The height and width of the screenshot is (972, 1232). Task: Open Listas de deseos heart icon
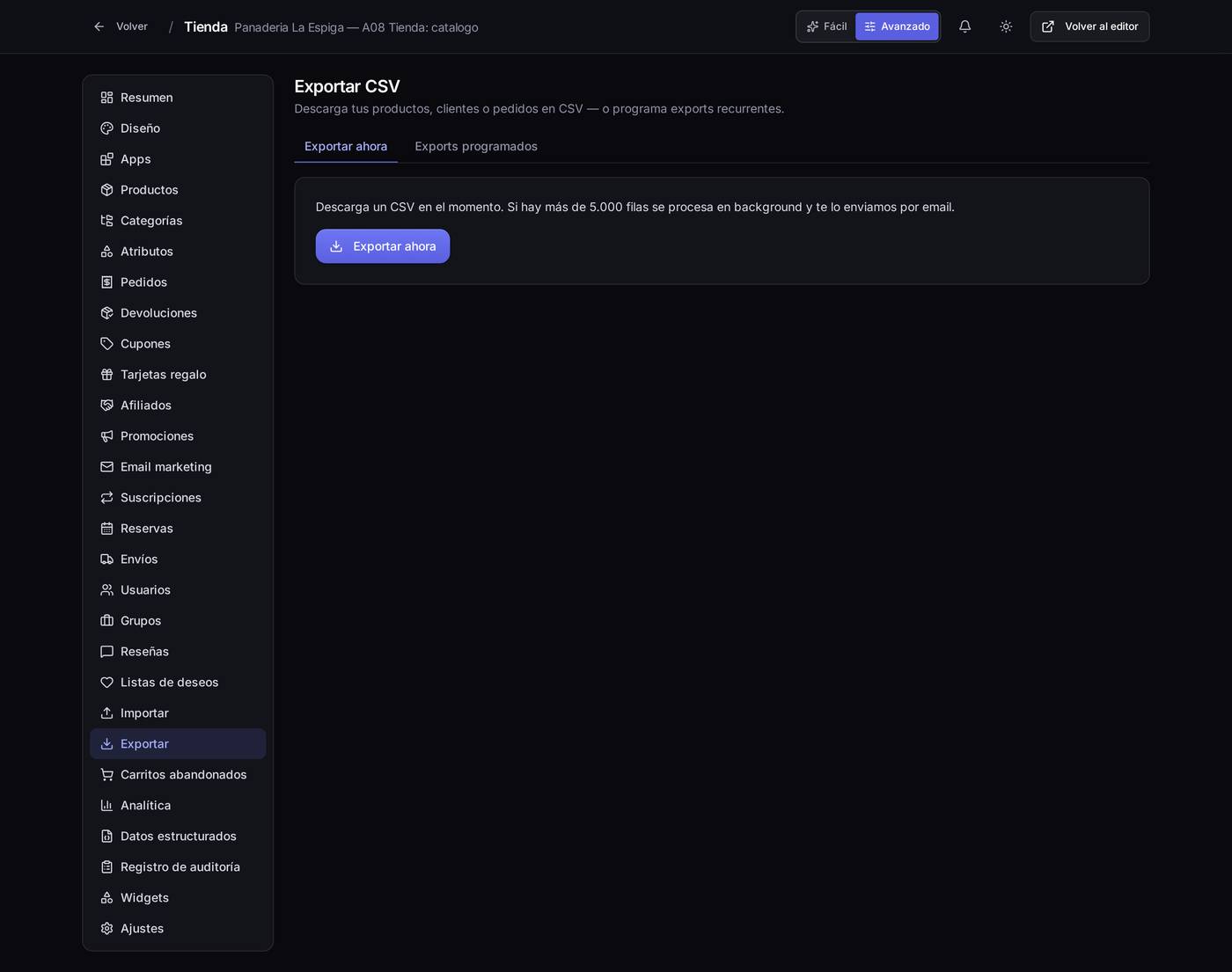[106, 683]
